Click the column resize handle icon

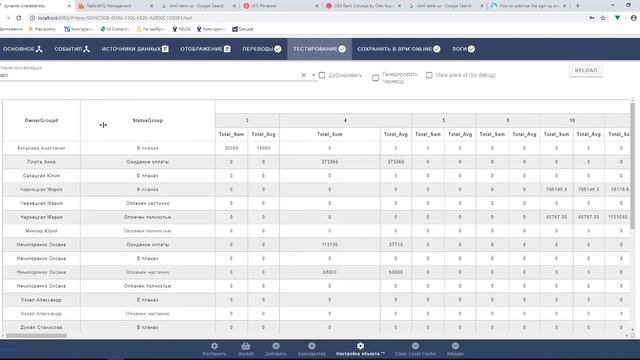point(103,124)
